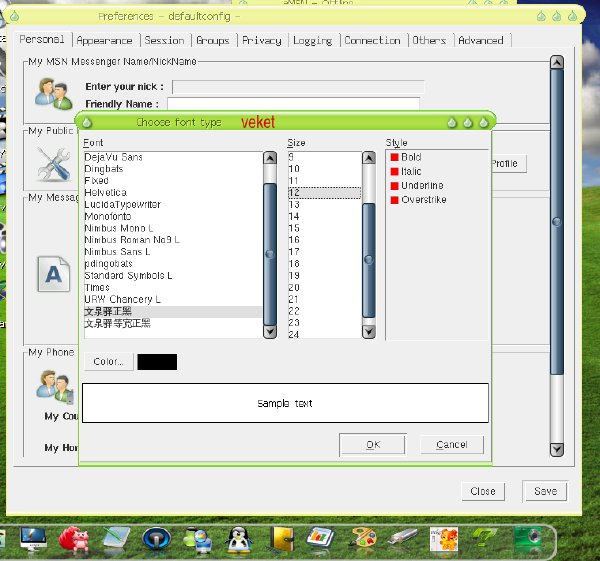Click the font list scroll down arrow
Screen dimensions: 600x561
270,331
